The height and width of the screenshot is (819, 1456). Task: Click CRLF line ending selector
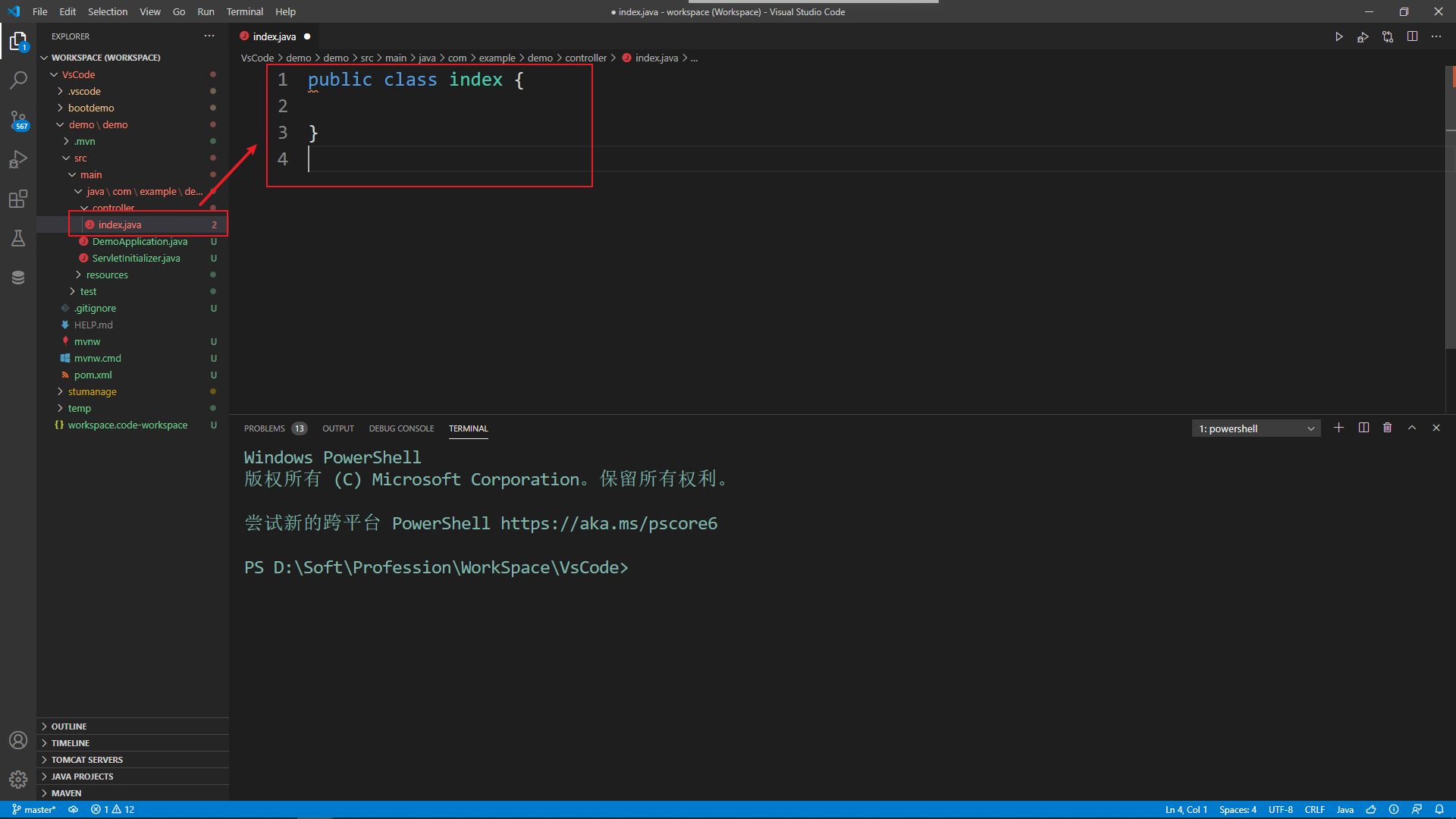[1314, 809]
